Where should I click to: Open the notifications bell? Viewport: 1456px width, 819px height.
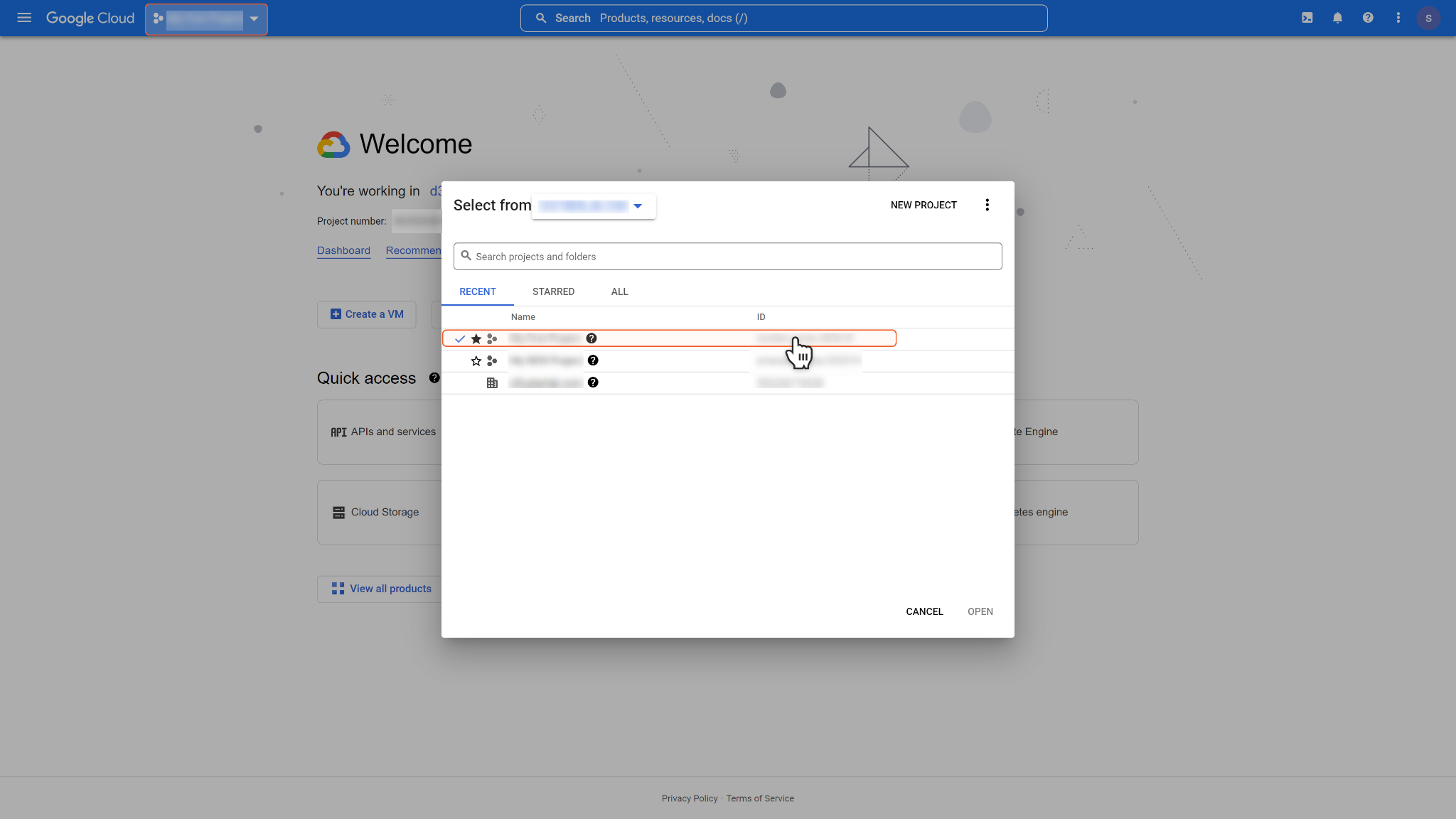click(x=1337, y=18)
